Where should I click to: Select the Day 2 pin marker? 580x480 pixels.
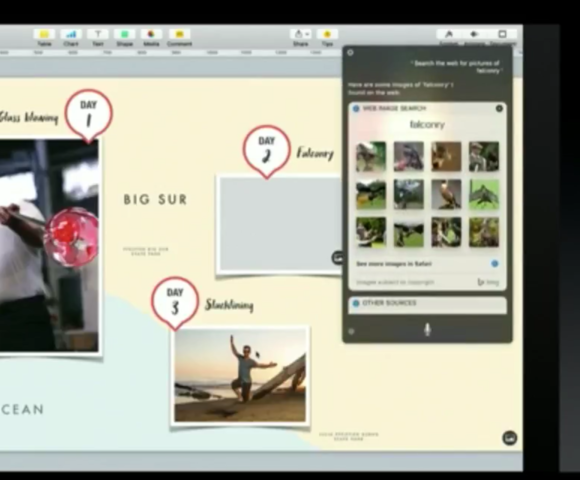click(x=266, y=152)
